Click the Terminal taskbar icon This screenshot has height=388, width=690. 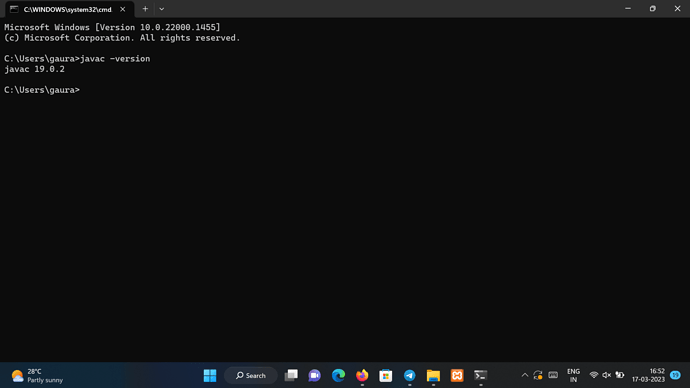(x=481, y=375)
